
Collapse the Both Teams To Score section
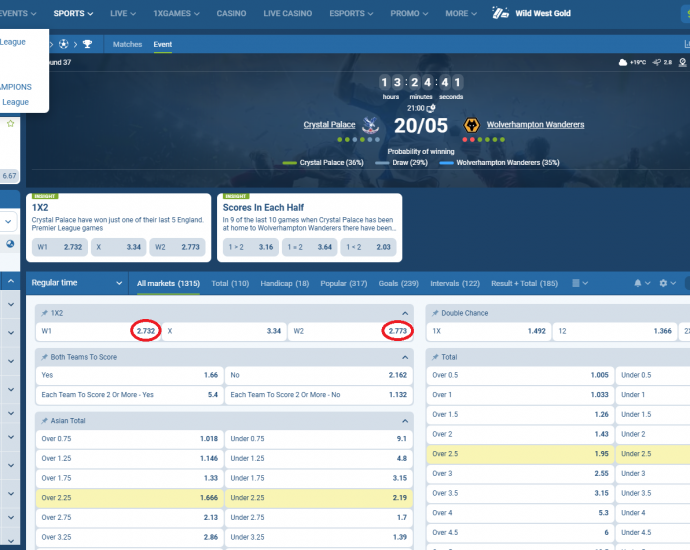pos(405,357)
